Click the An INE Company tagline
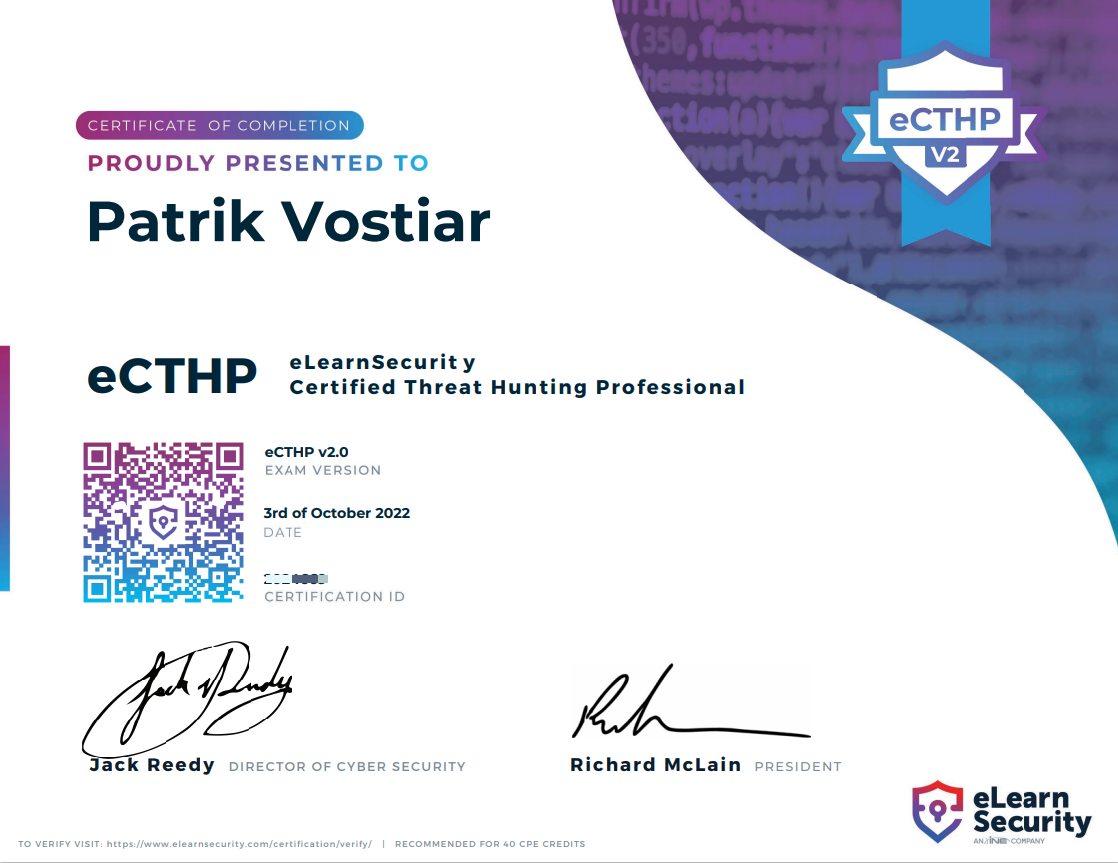The image size is (1118, 863). [1009, 841]
